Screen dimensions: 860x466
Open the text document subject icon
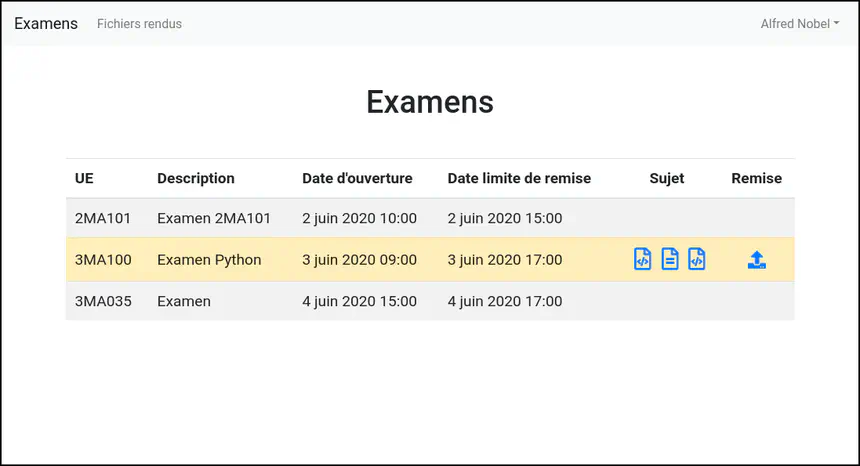pos(670,260)
